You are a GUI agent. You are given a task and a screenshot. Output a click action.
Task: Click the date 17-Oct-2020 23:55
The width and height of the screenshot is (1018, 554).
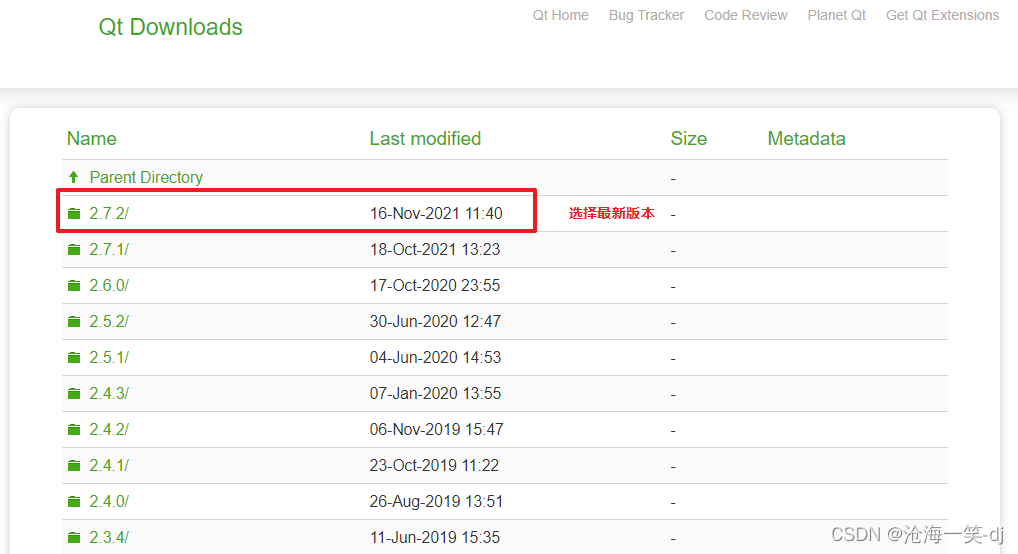pyautogui.click(x=435, y=286)
